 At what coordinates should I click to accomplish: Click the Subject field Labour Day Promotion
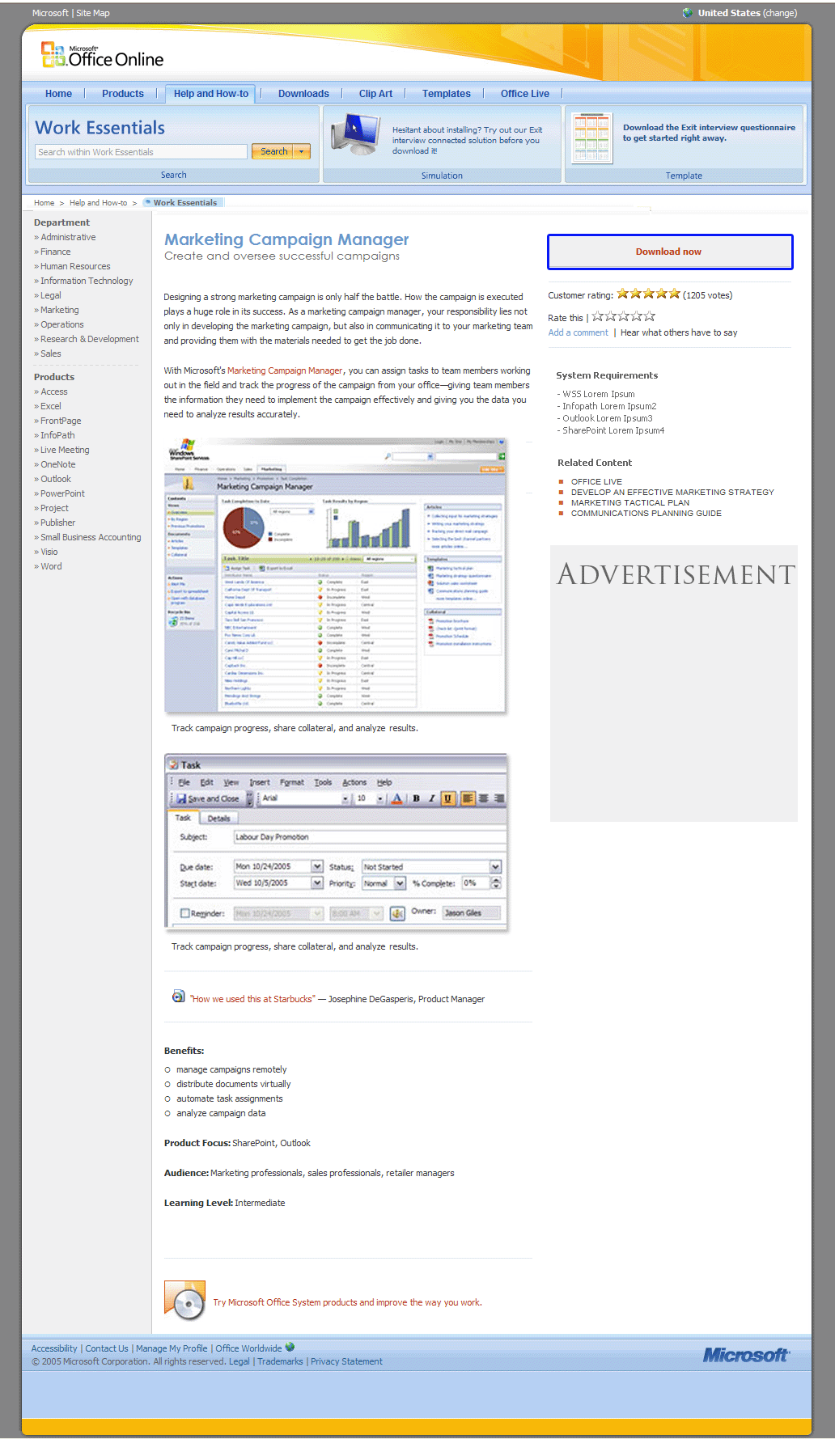(370, 837)
